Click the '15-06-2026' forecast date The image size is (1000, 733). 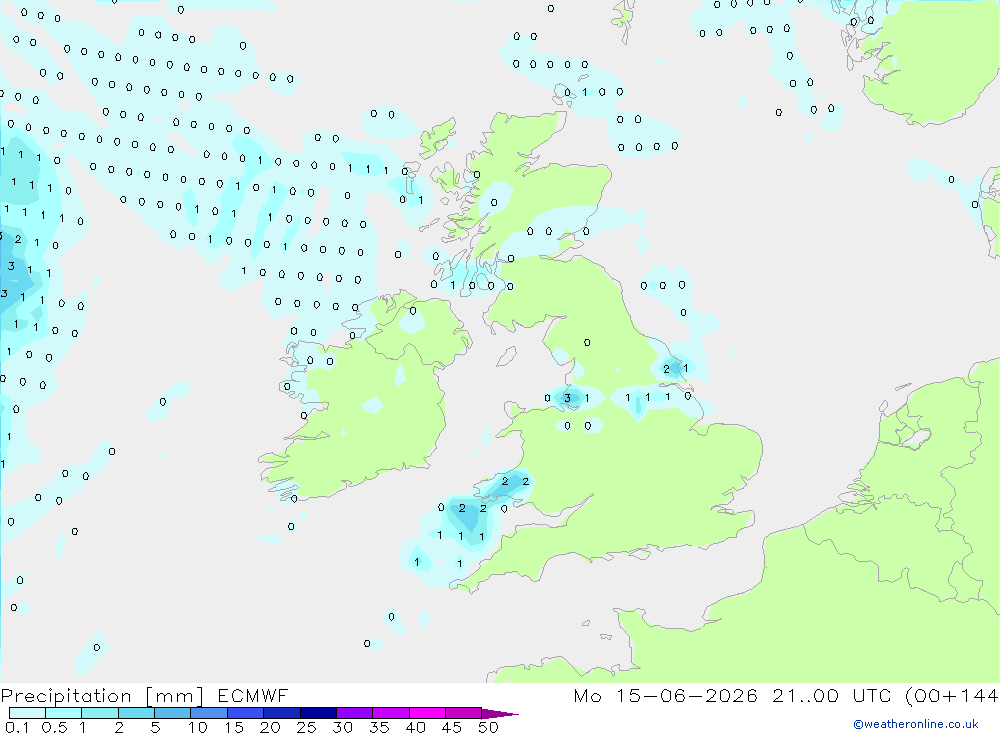click(687, 695)
